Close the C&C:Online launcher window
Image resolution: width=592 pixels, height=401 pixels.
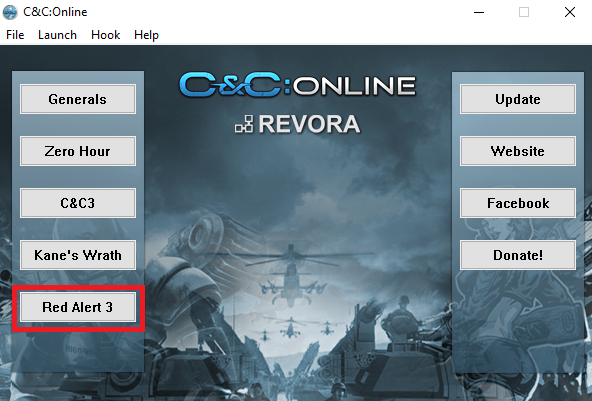click(570, 12)
